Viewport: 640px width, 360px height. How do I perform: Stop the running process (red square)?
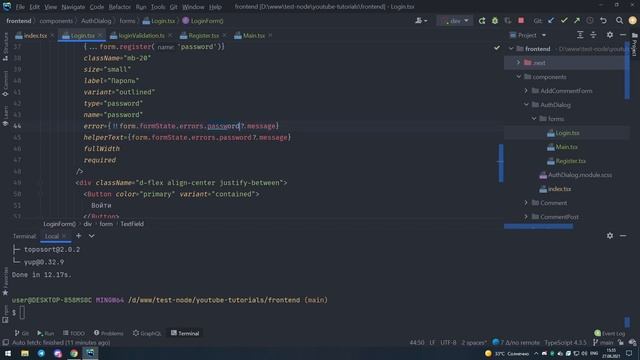tap(521, 20)
